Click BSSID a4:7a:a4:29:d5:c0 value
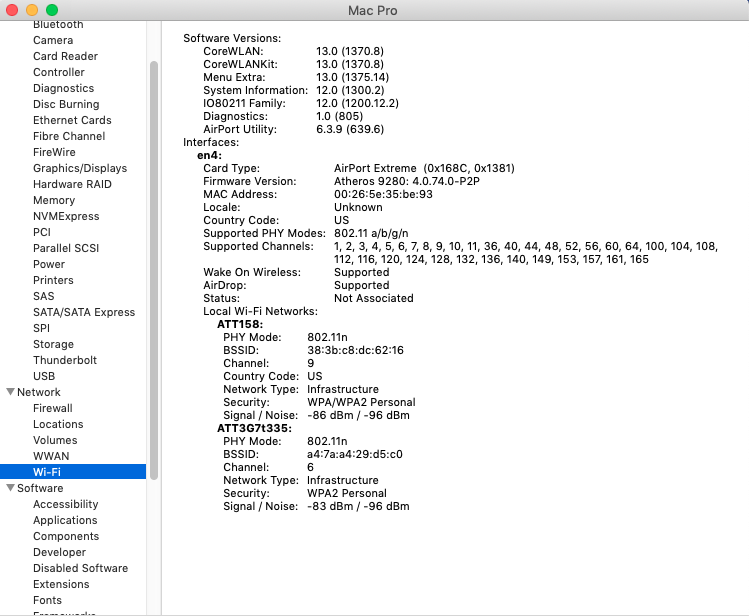The width and height of the screenshot is (749, 616). (x=354, y=454)
